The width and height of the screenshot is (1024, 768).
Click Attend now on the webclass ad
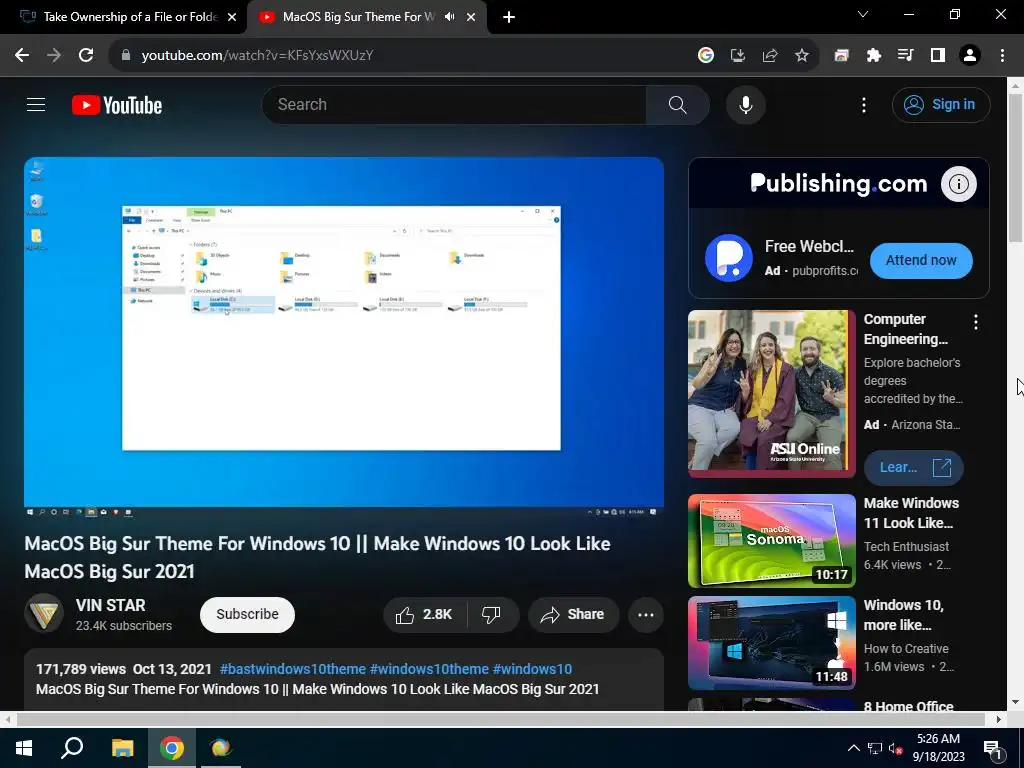pyautogui.click(x=921, y=260)
